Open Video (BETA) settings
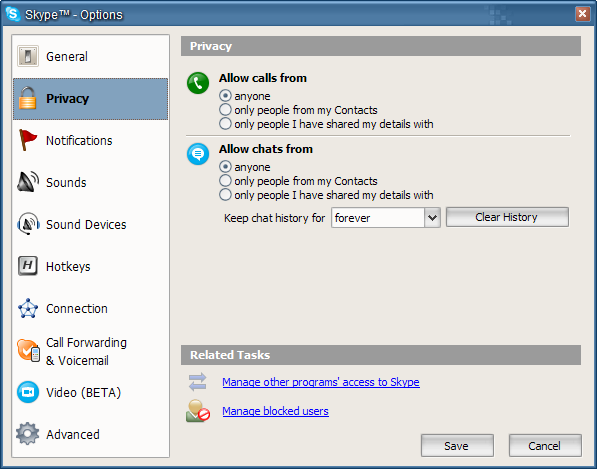597x469 pixels. pos(91,392)
